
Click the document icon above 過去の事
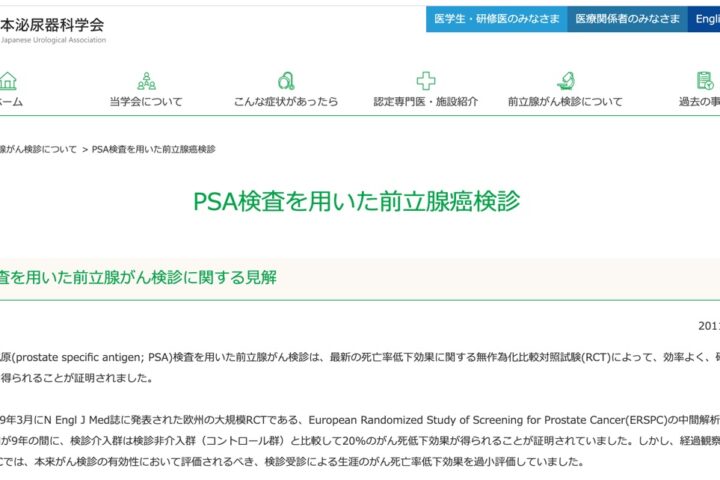click(x=705, y=81)
